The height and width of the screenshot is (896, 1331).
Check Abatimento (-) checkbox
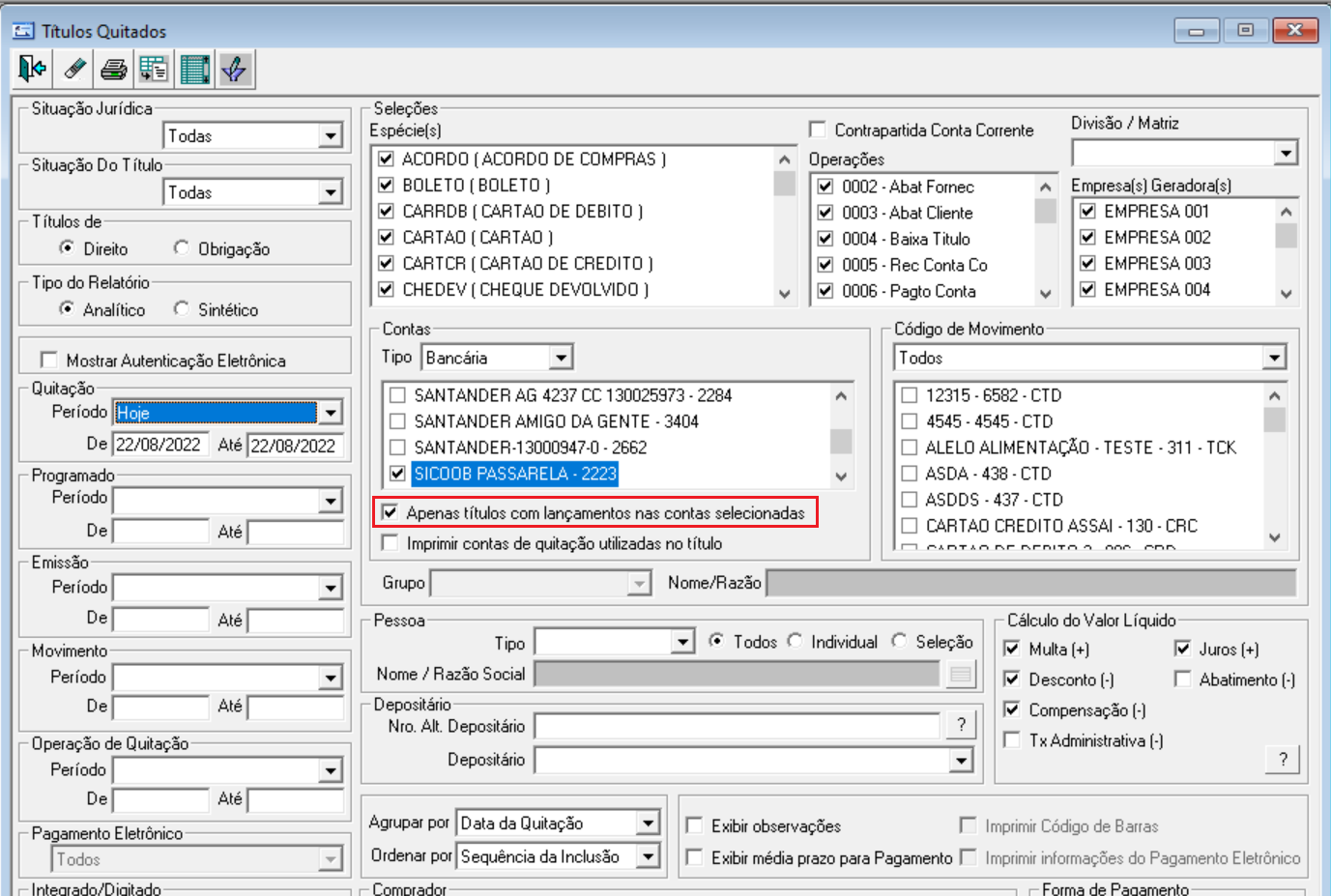(x=1182, y=679)
